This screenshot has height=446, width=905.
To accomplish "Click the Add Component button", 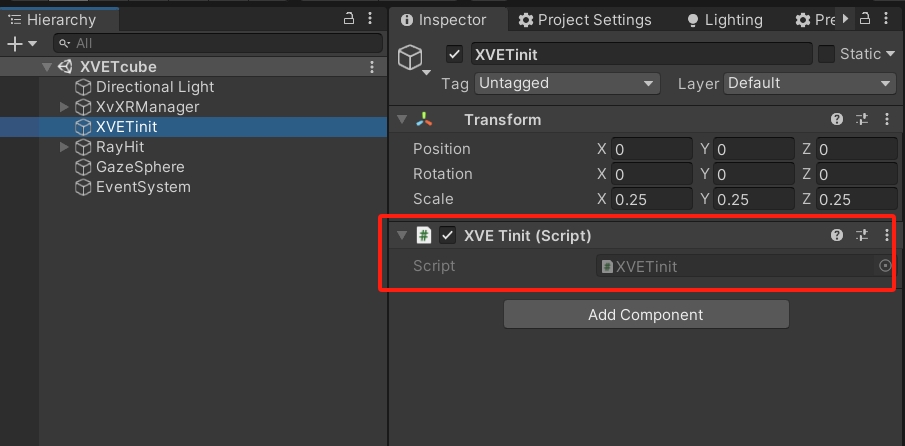I will coord(646,314).
